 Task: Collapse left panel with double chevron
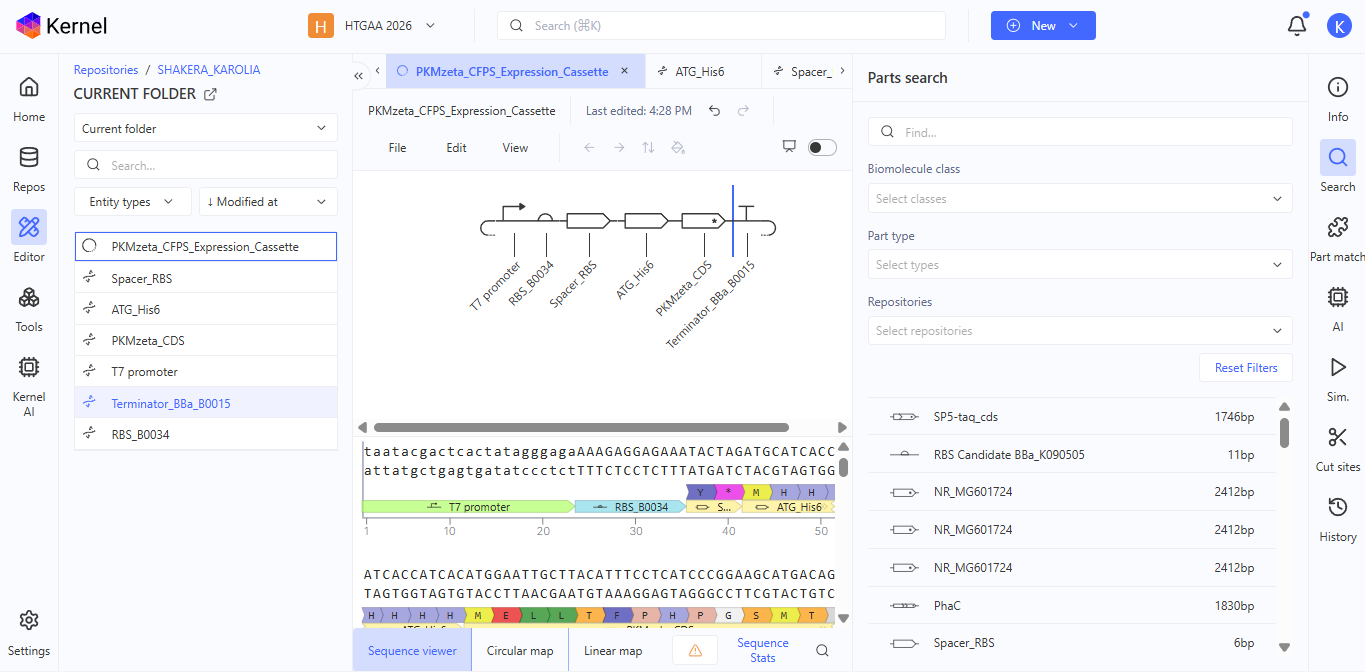point(359,75)
